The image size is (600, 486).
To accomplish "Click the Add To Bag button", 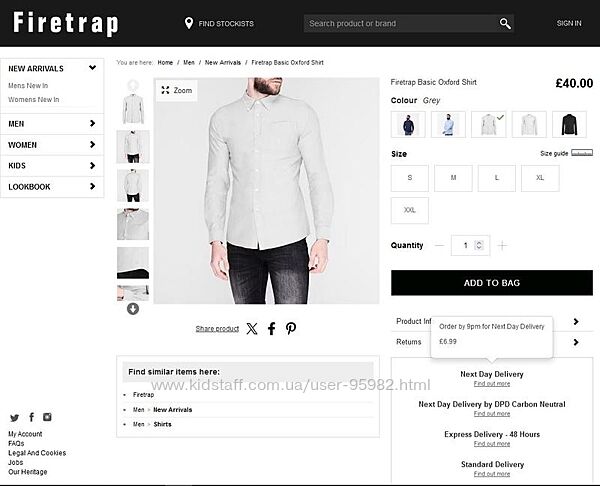I will click(492, 283).
